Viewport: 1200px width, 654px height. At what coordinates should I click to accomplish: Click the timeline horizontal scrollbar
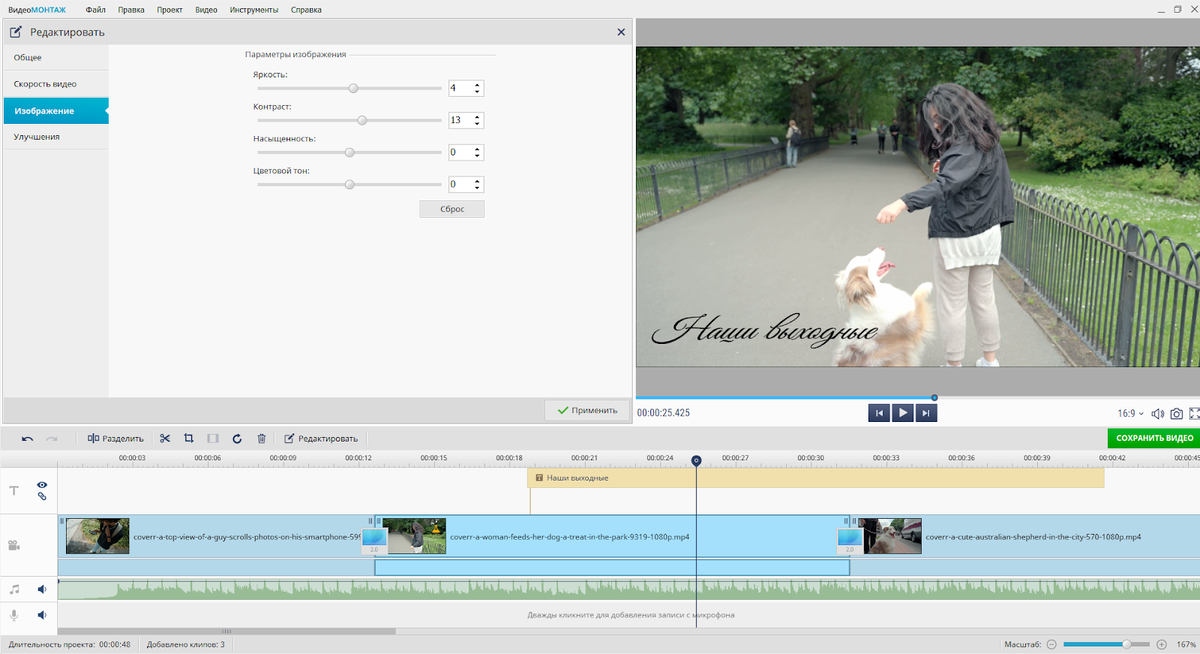(227, 631)
